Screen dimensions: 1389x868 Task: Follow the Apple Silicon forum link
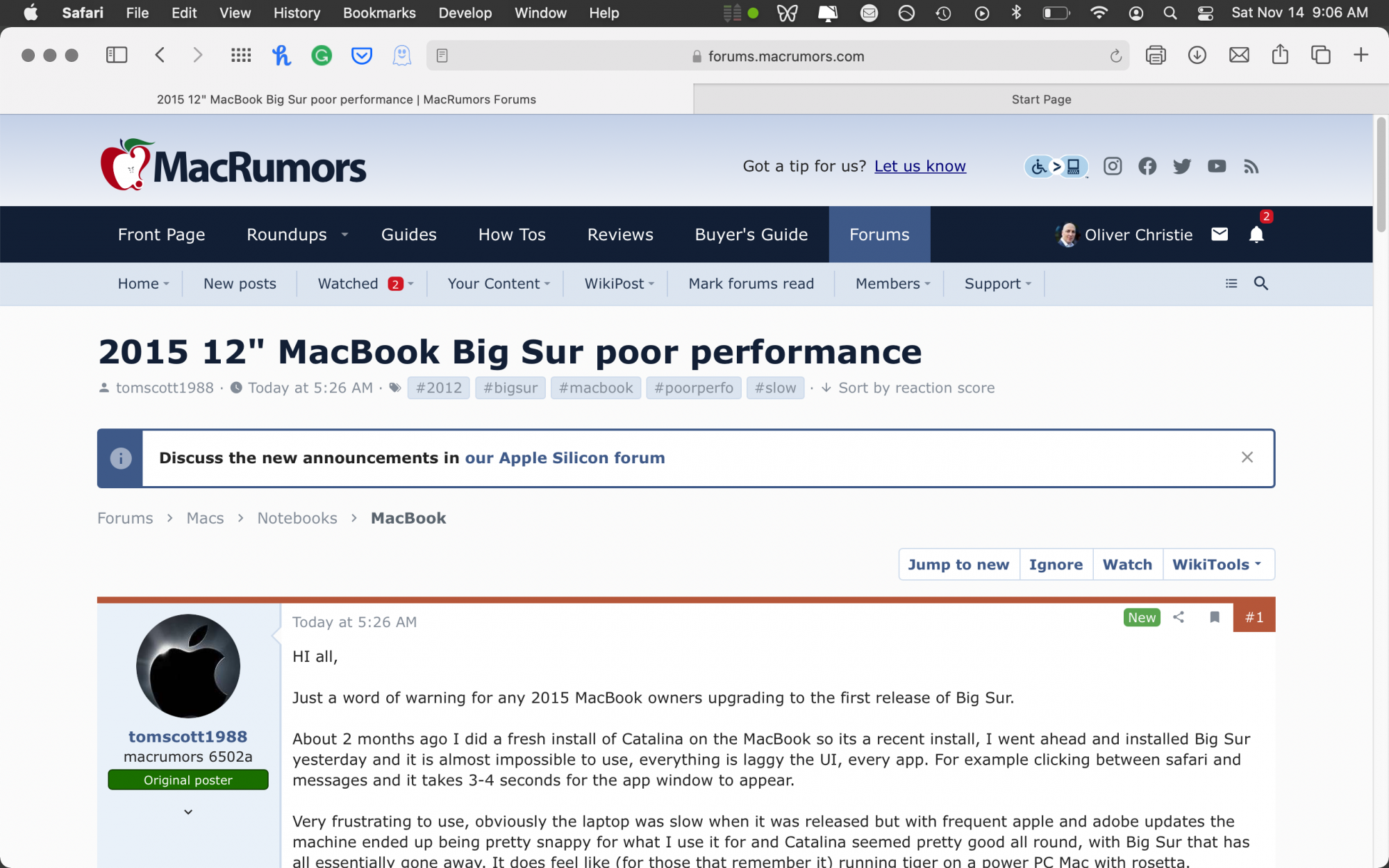click(565, 458)
